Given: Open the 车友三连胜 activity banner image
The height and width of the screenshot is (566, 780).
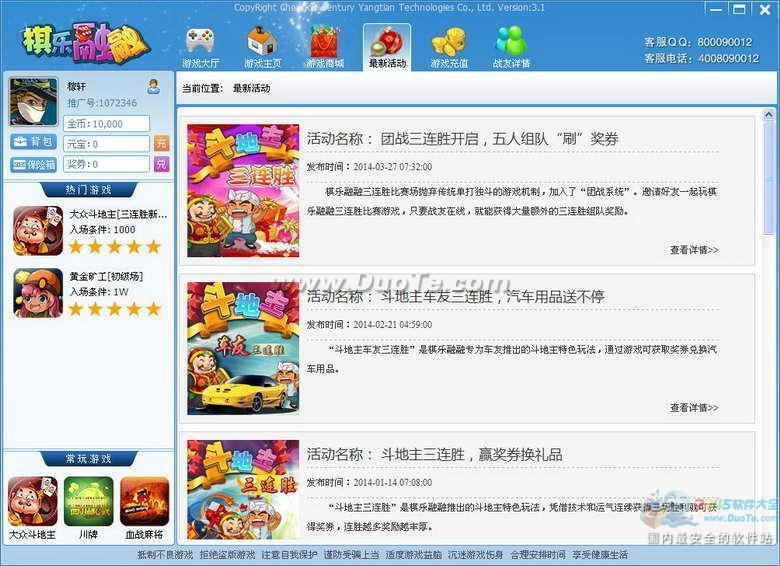Looking at the screenshot, I should point(243,348).
